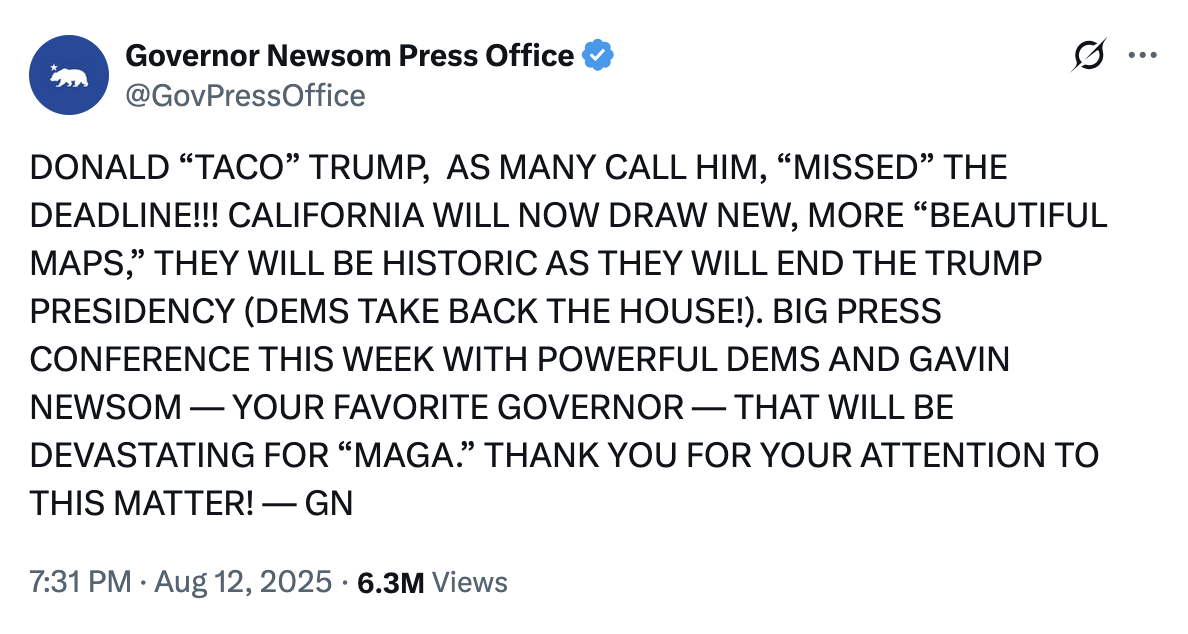Screen dimensions: 1188x634
Task: Click the 6.3M view count number
Action: coord(391,582)
